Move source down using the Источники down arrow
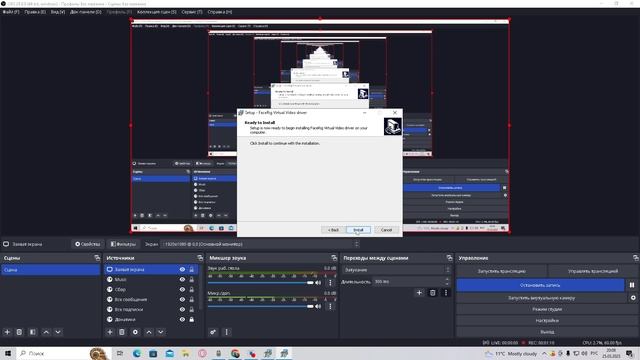640x360 pixels. (x=161, y=332)
